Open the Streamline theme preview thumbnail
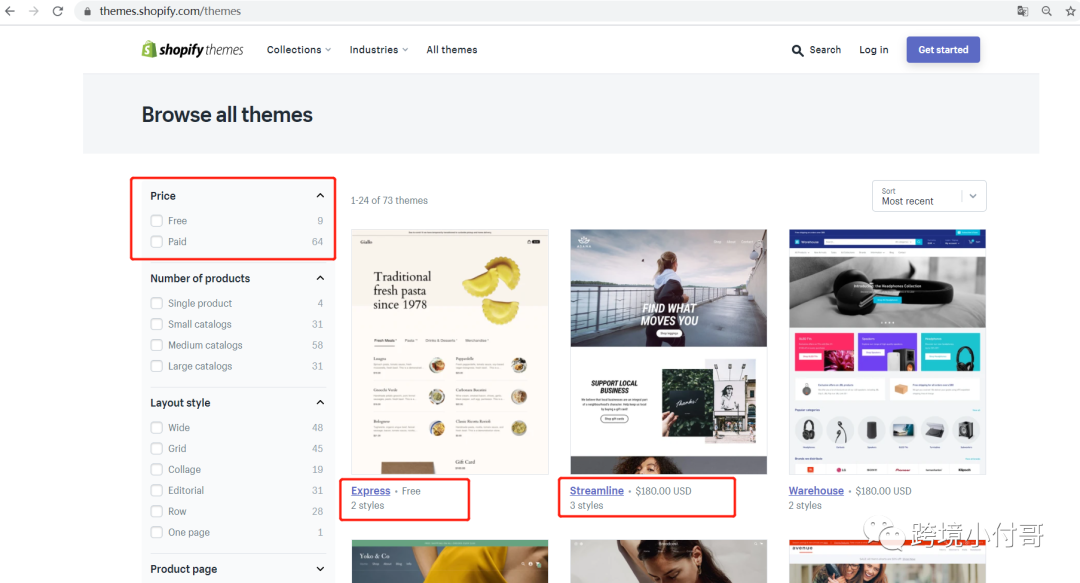Viewport: 1080px width, 583px height. click(669, 351)
